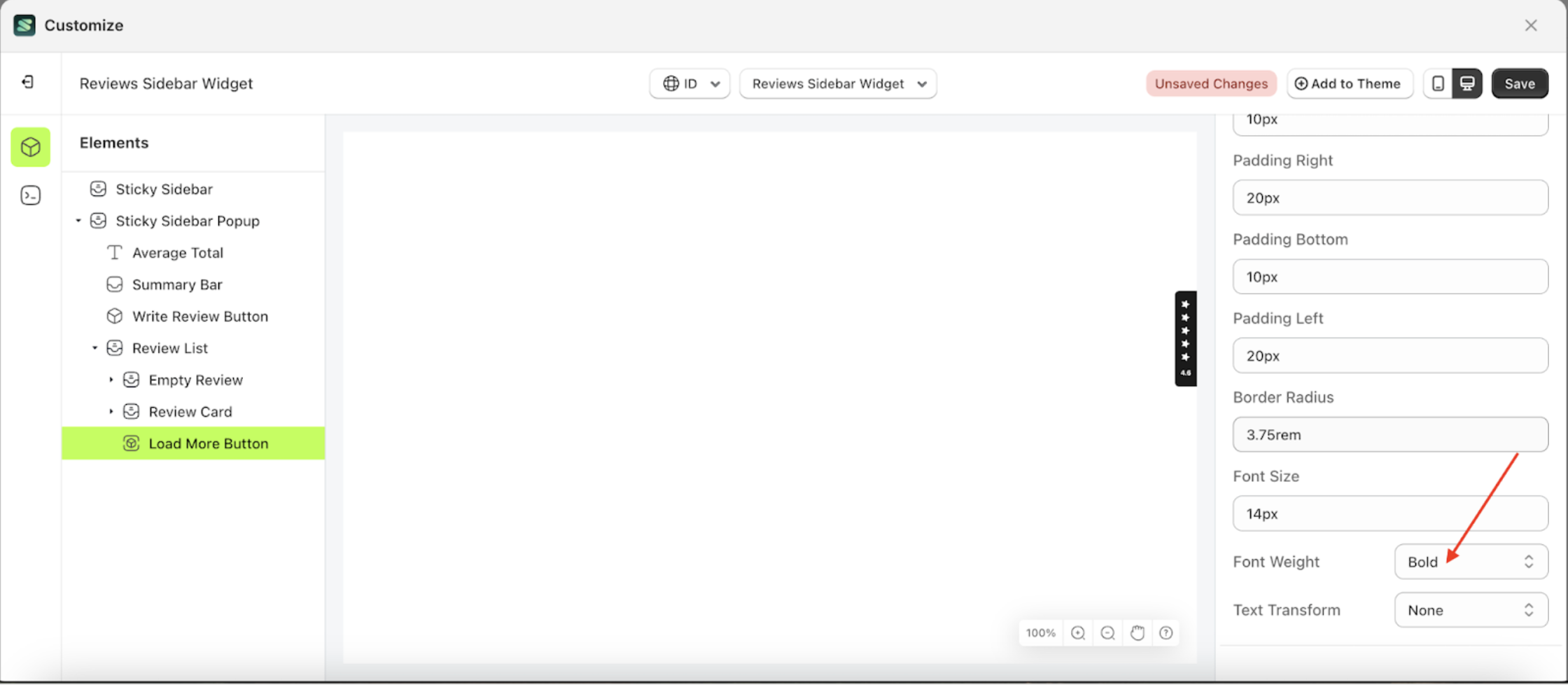Click the Save button
The width and height of the screenshot is (1568, 685).
pyautogui.click(x=1520, y=83)
